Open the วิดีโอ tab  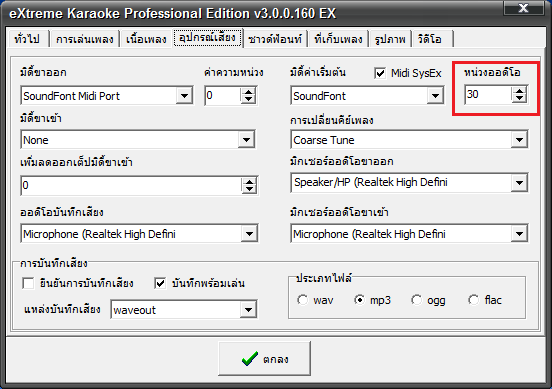click(x=432, y=39)
